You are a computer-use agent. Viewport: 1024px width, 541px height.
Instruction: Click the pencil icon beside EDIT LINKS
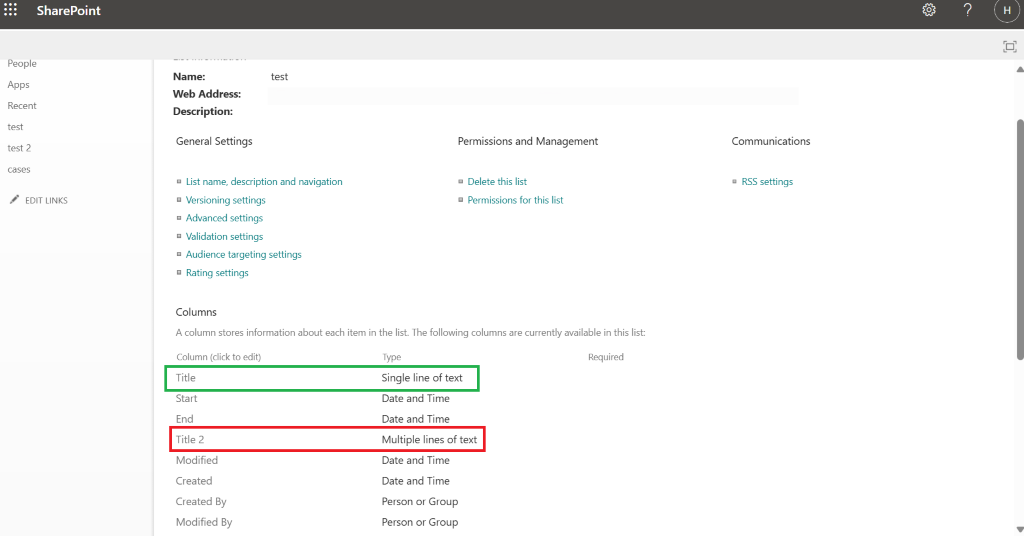coord(14,199)
